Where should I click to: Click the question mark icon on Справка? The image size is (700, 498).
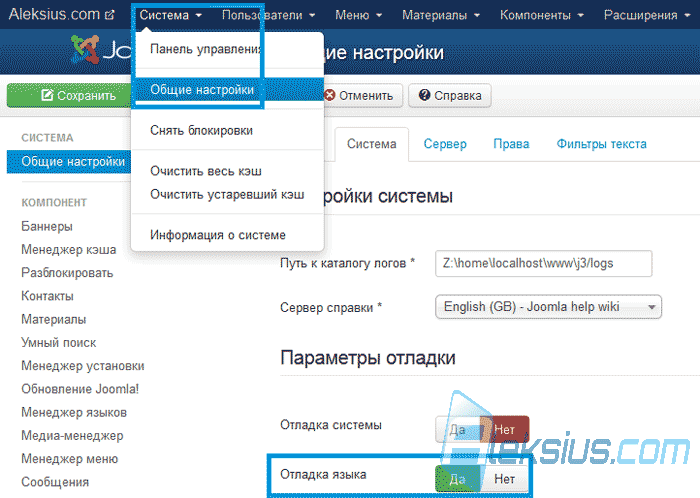(425, 95)
